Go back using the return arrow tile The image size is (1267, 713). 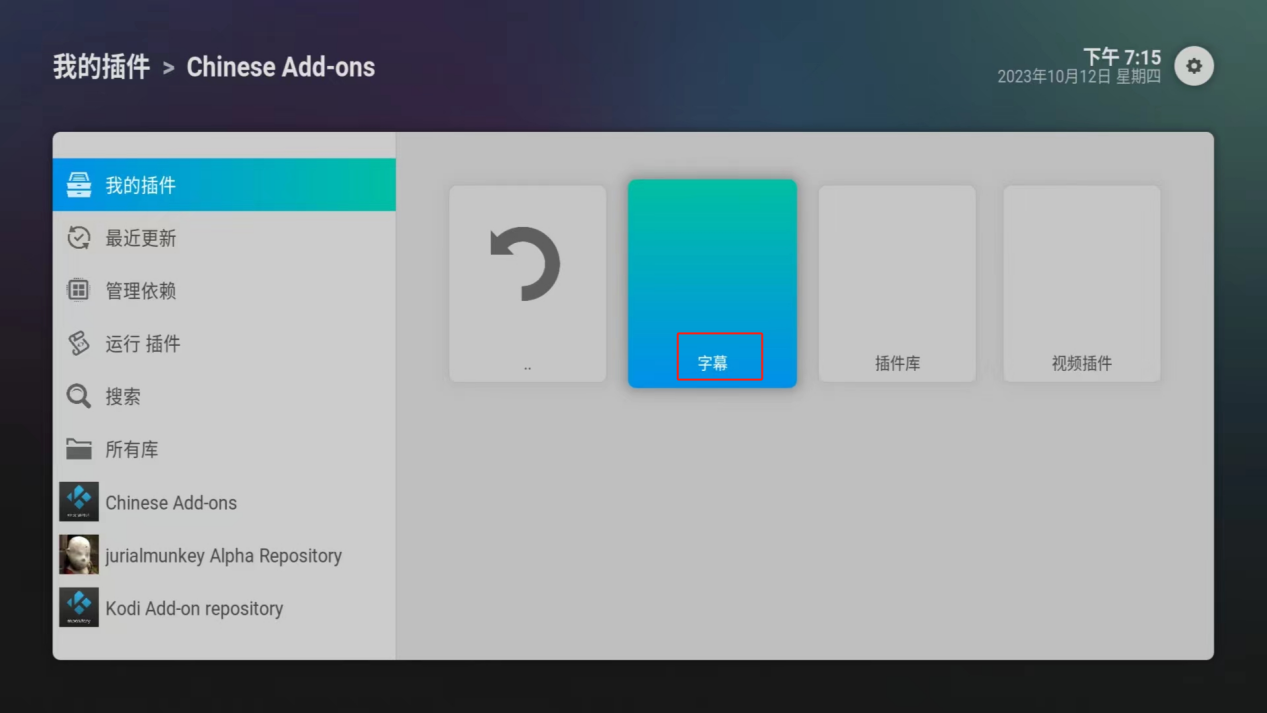pos(527,283)
